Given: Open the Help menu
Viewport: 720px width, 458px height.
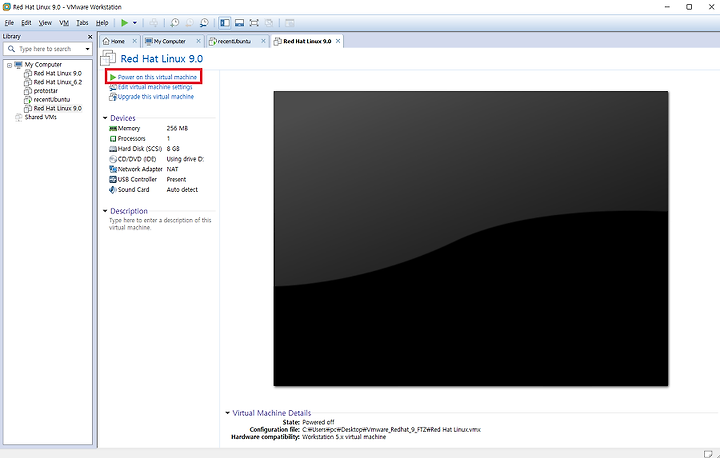Looking at the screenshot, I should (x=102, y=23).
